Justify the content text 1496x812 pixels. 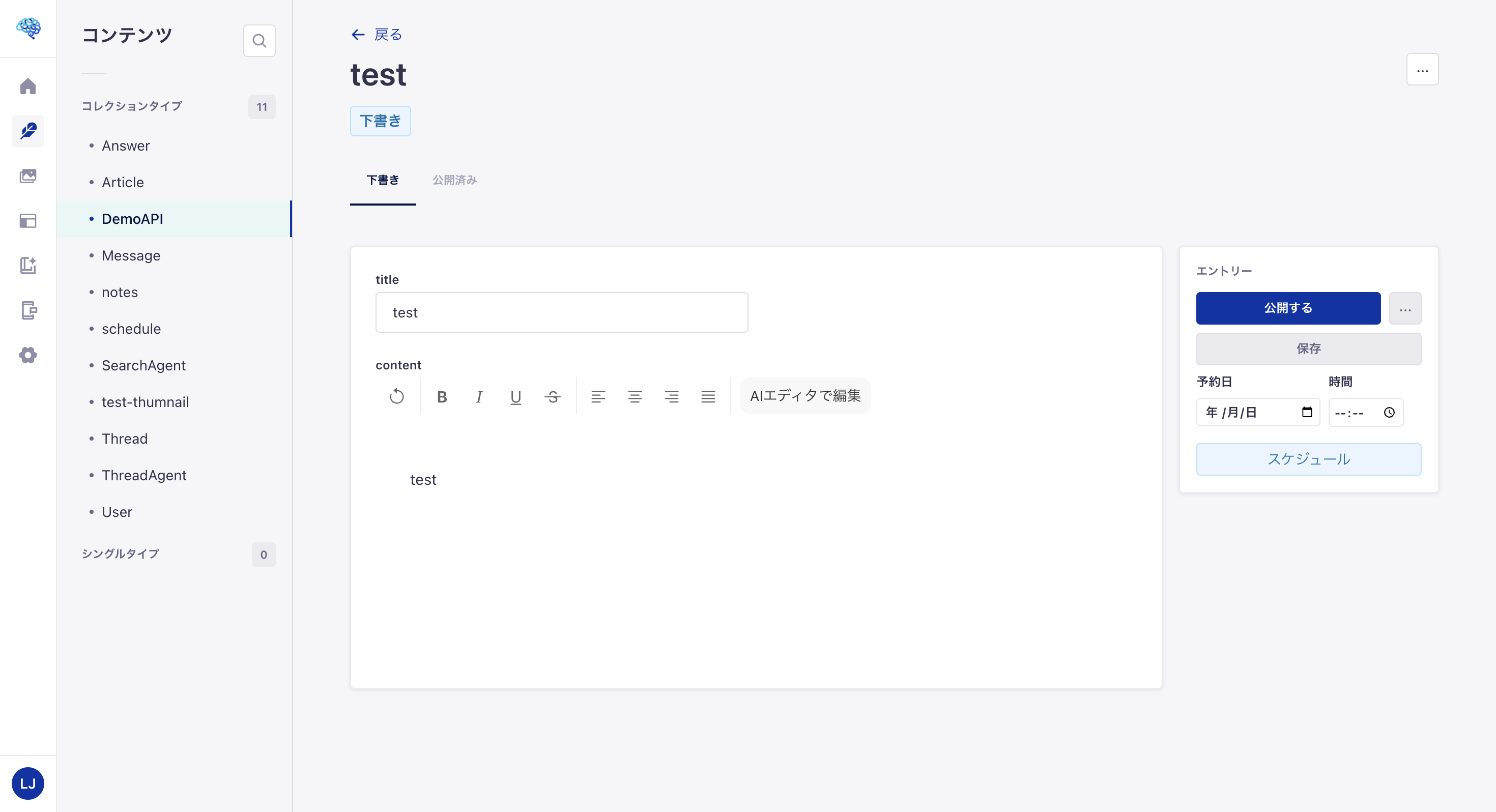tap(708, 397)
